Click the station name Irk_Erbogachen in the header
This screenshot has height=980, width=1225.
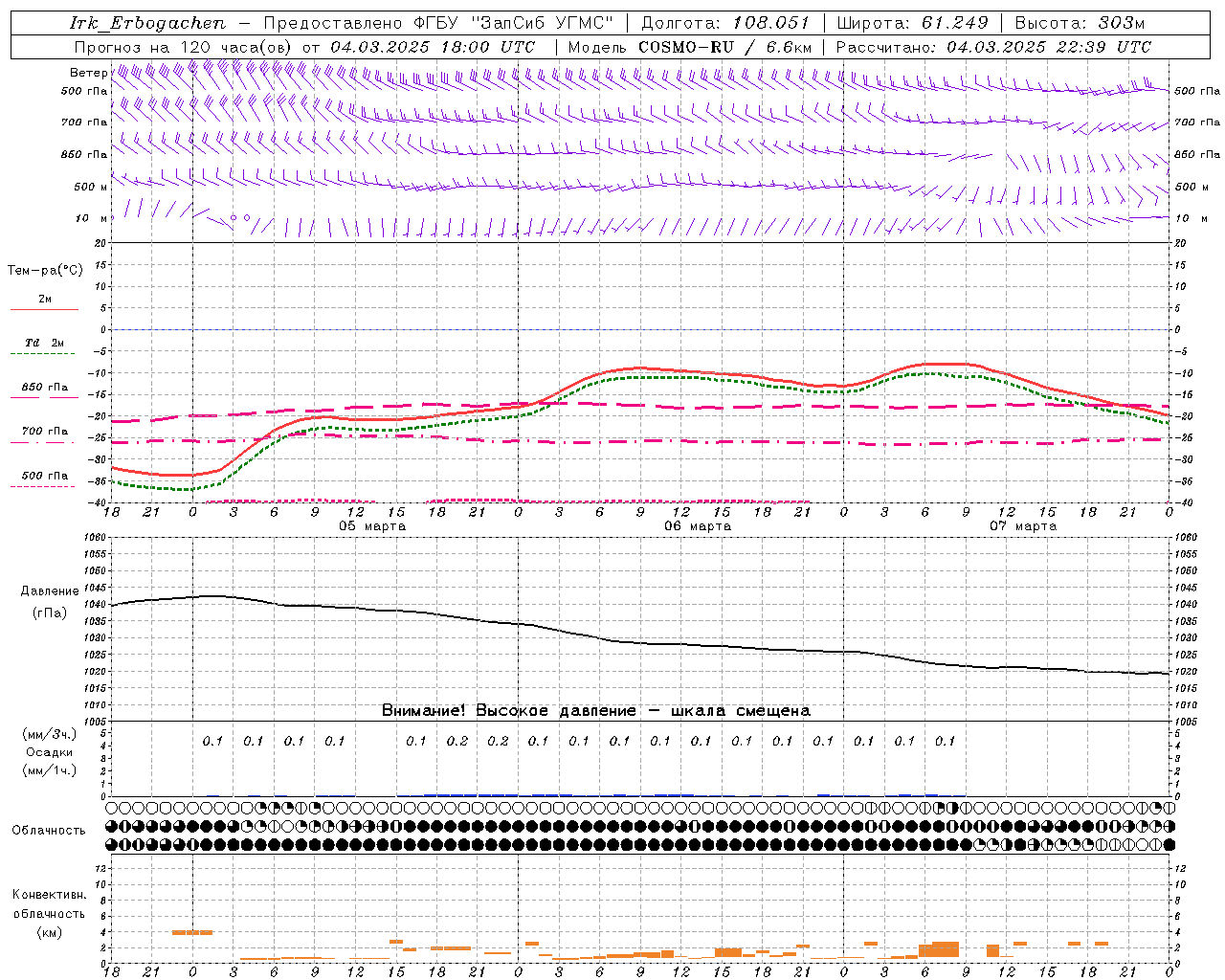[x=148, y=23]
